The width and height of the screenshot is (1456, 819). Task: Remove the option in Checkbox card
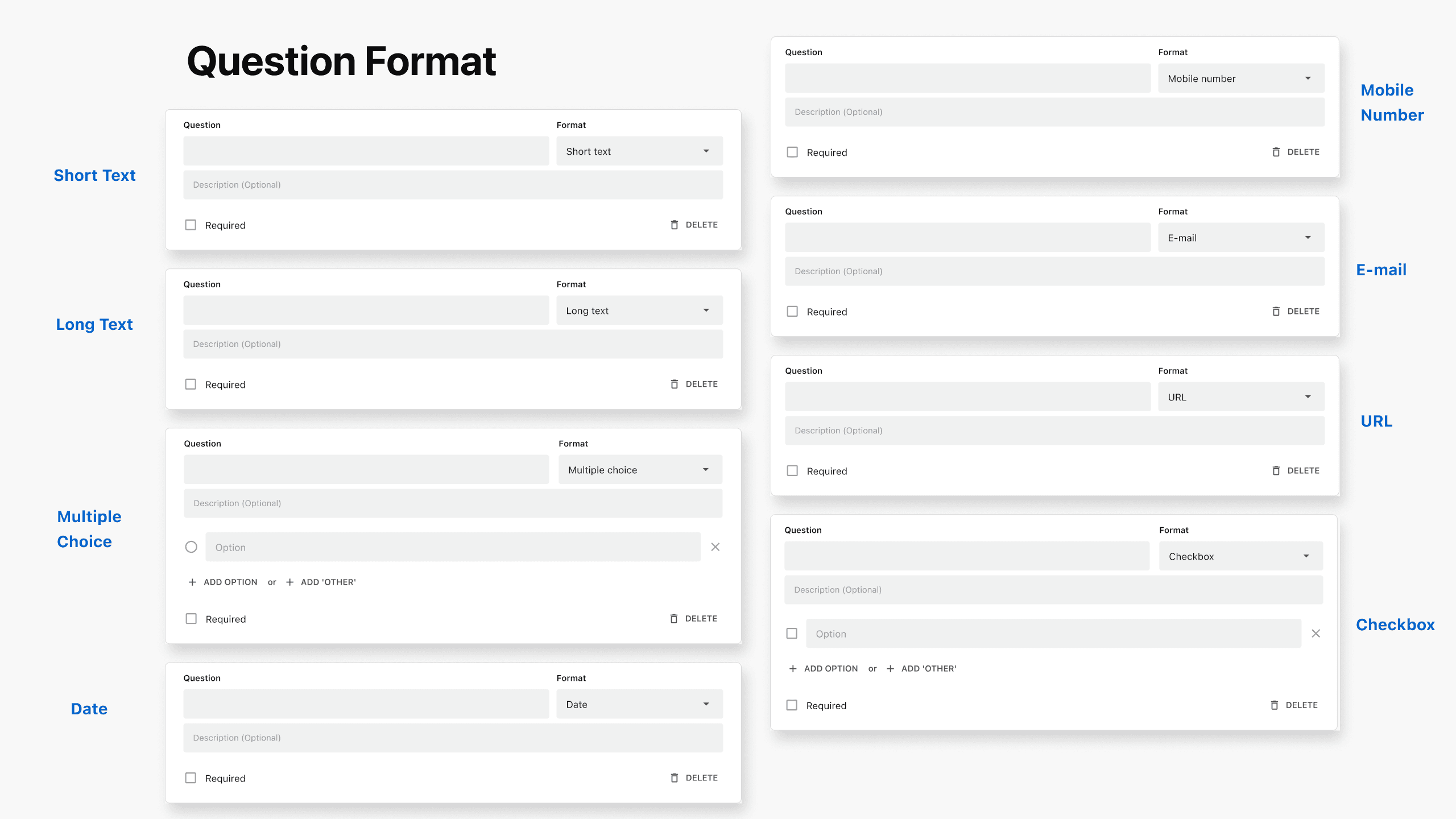coord(1316,633)
